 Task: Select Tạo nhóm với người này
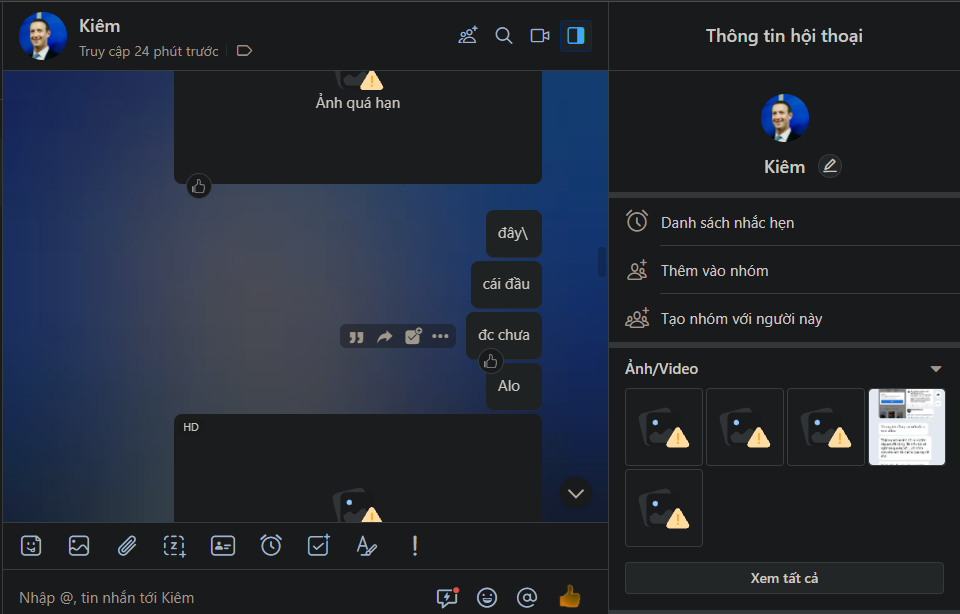pos(741,319)
